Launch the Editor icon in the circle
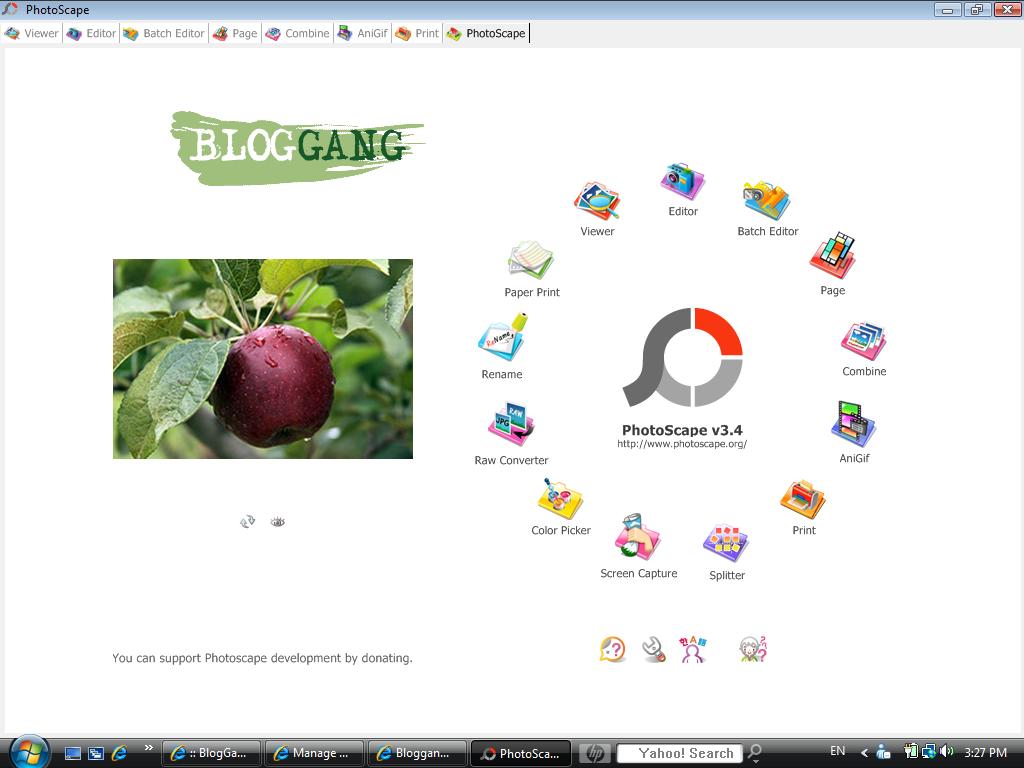This screenshot has width=1024, height=768. click(682, 182)
